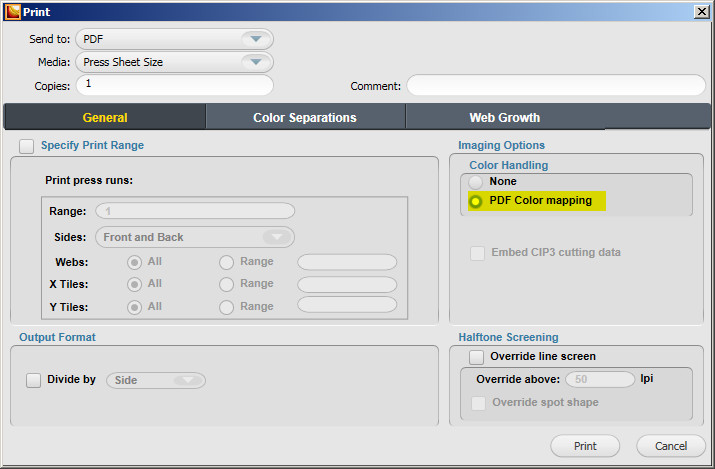
Task: Select the Range radio button for X Tiles
Action: point(227,284)
